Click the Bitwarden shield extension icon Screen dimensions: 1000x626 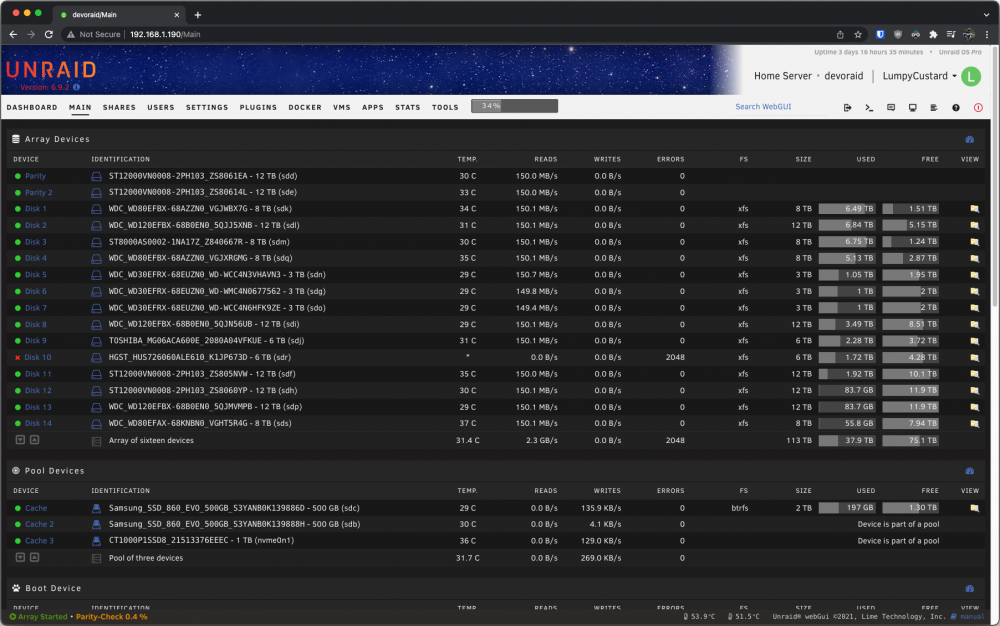coord(880,34)
